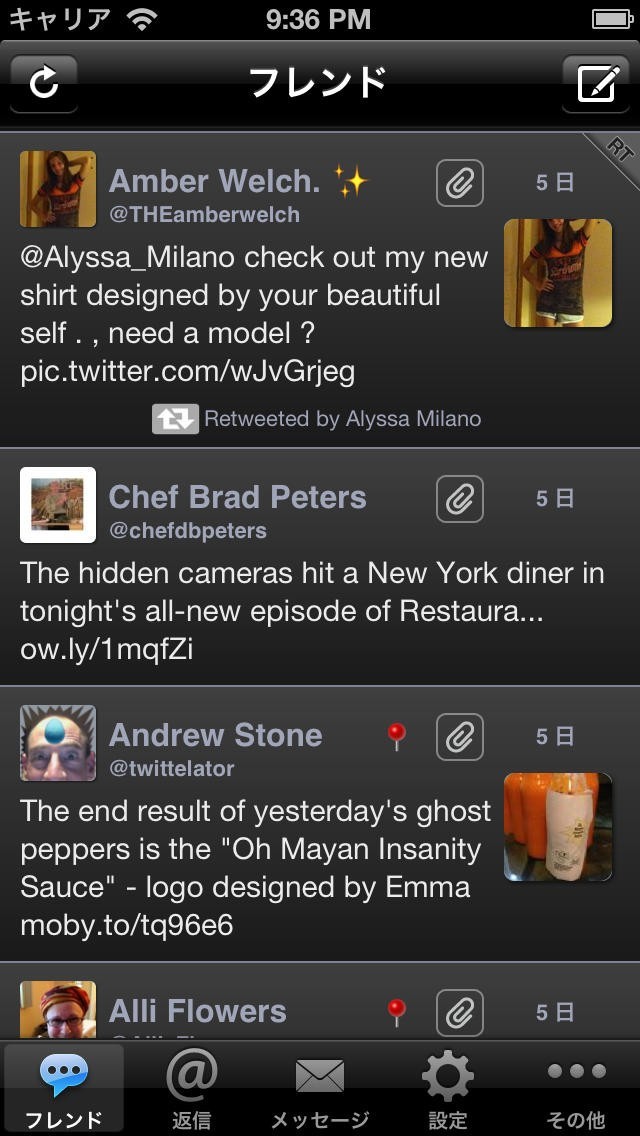This screenshot has width=640, height=1136.
Task: Open the 設定 settings tab
Action: [x=447, y=1090]
